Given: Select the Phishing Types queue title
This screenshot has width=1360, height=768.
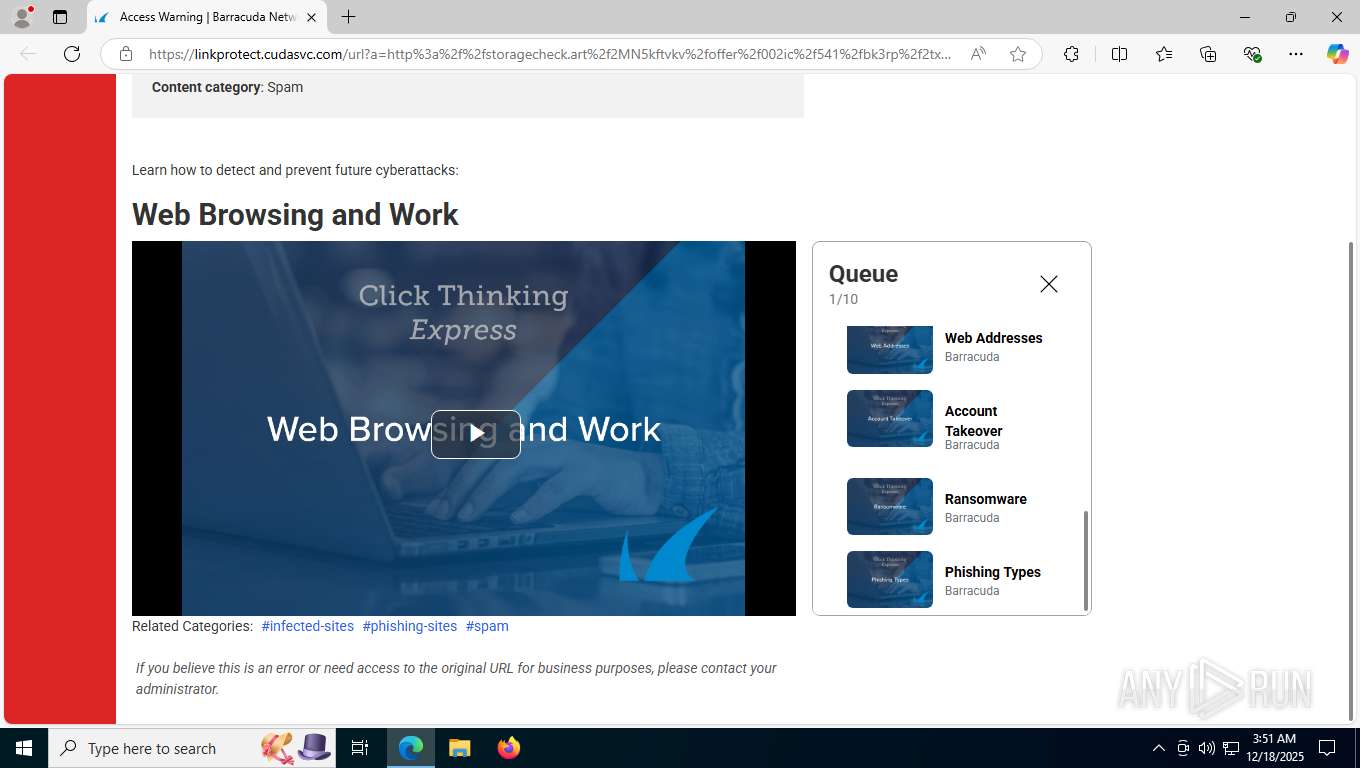Looking at the screenshot, I should [x=992, y=572].
